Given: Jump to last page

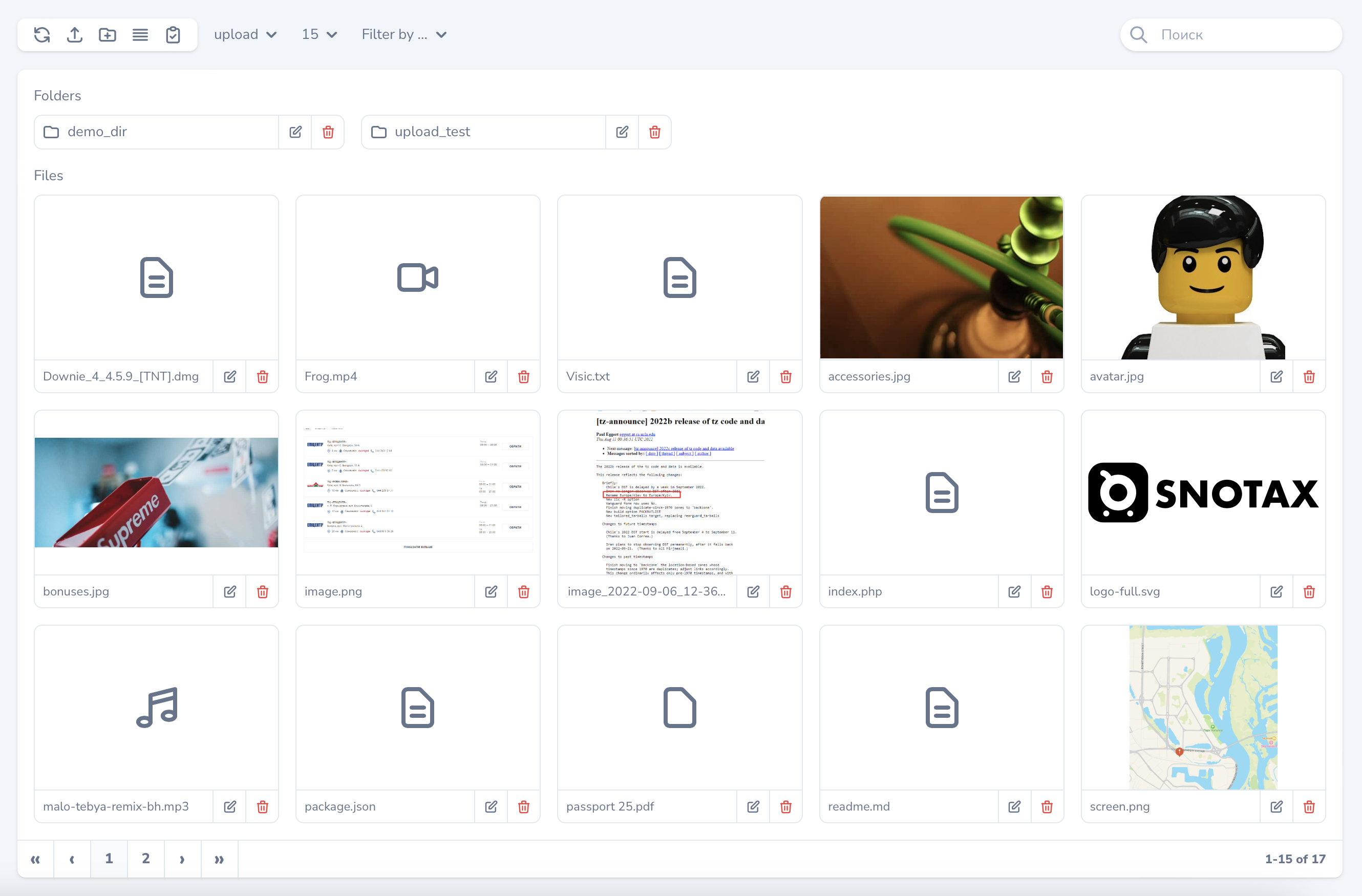Looking at the screenshot, I should (219, 858).
